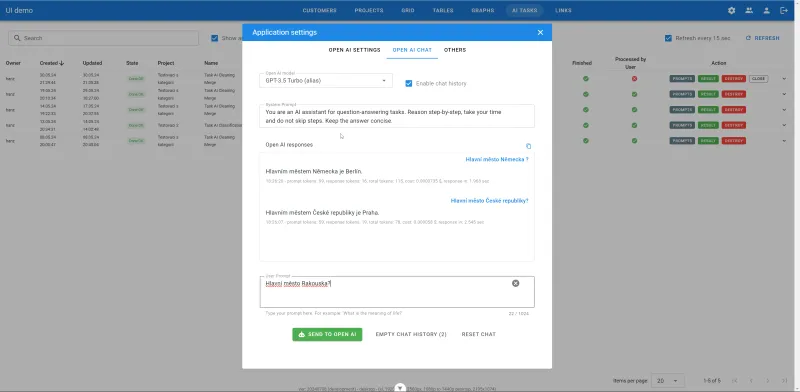Close the Application settings dialog with X
This screenshot has width=800, height=392.
[x=540, y=32]
